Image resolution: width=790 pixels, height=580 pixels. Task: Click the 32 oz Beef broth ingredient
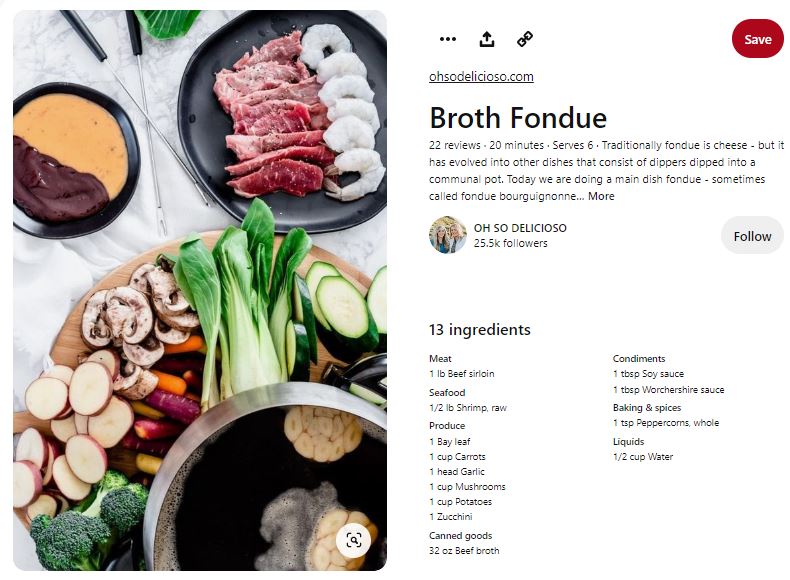(x=464, y=551)
